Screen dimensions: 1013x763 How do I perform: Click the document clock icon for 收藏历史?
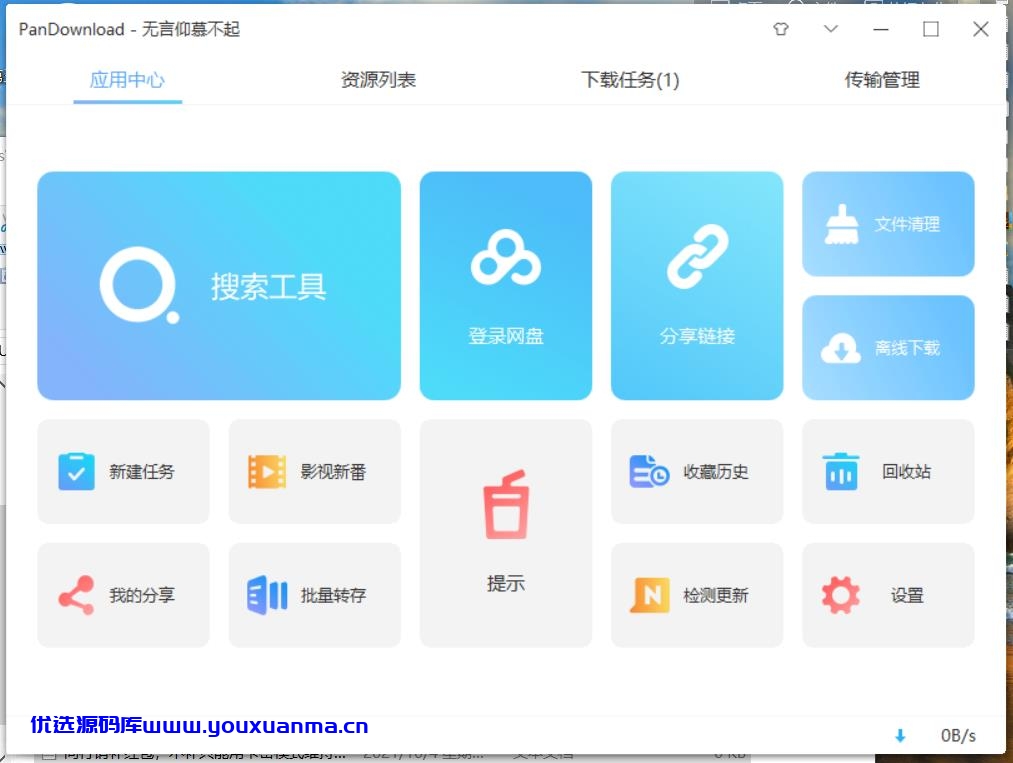(649, 472)
